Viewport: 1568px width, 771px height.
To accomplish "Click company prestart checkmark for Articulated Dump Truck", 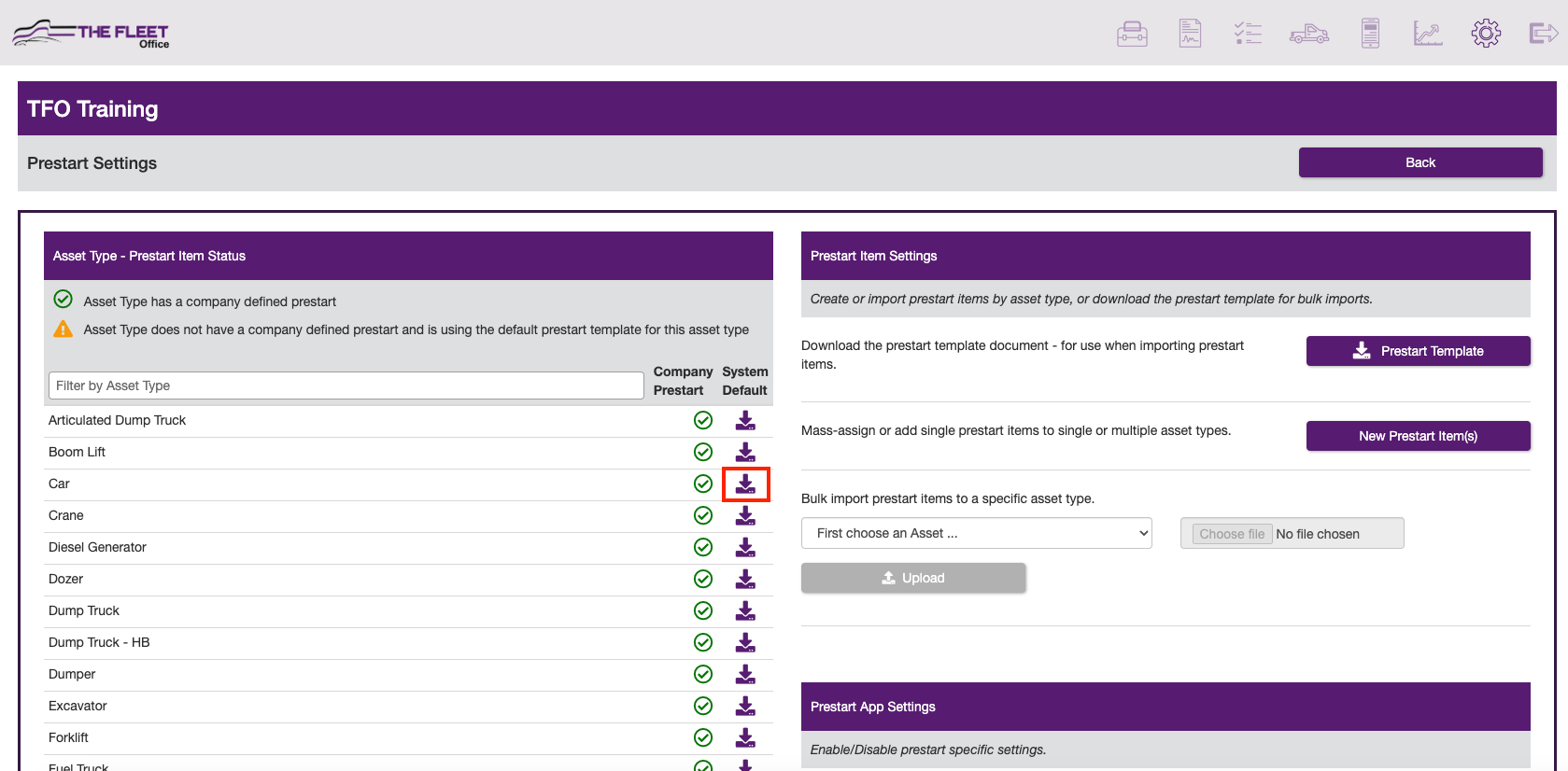I will [703, 420].
